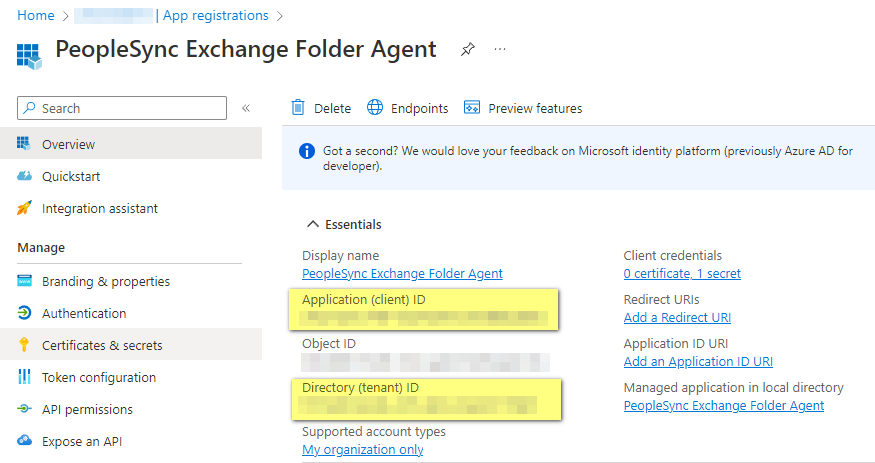Click the Redirect URIs label

[x=661, y=300]
